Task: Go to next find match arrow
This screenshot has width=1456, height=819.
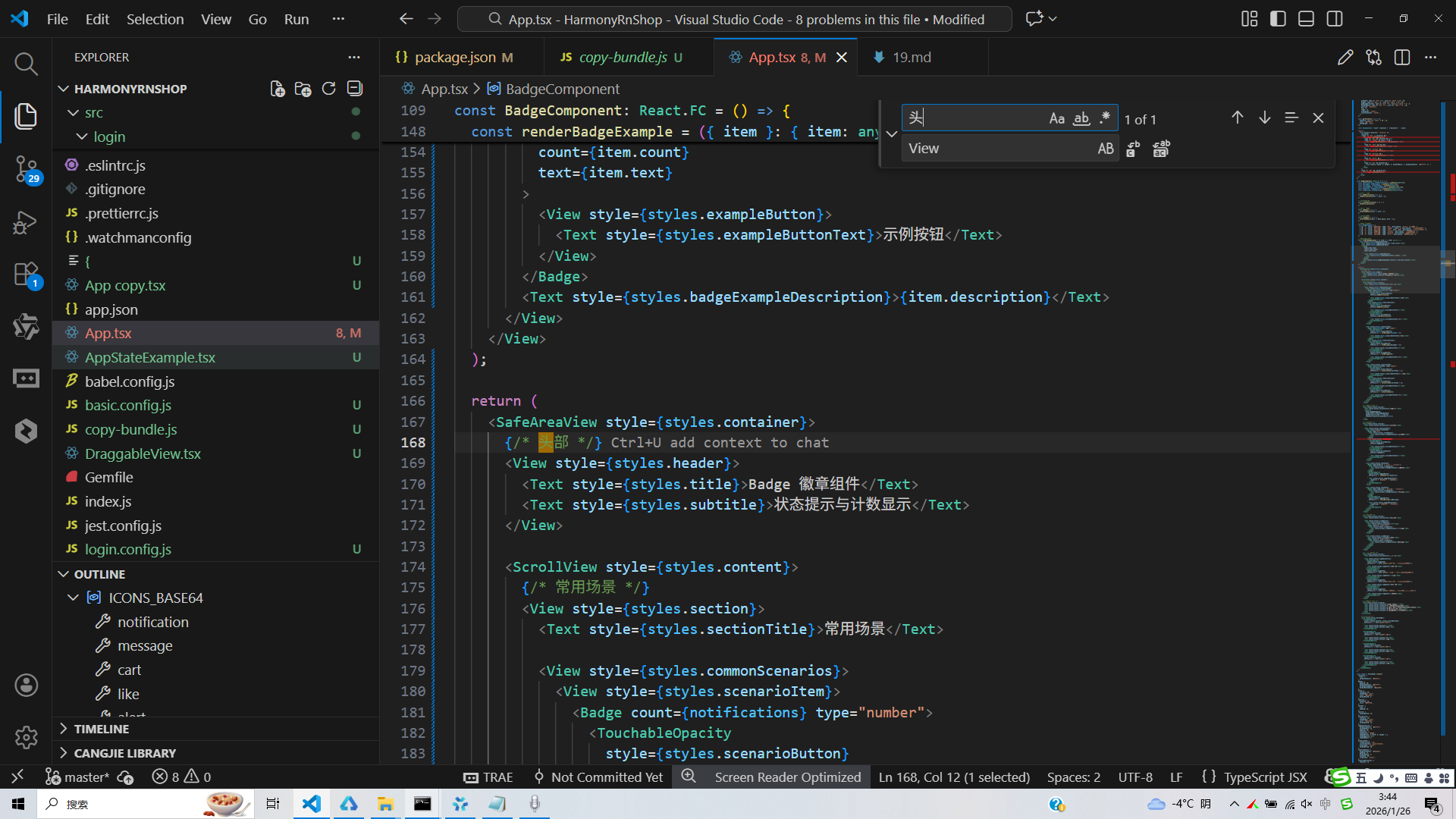Action: pos(1264,118)
